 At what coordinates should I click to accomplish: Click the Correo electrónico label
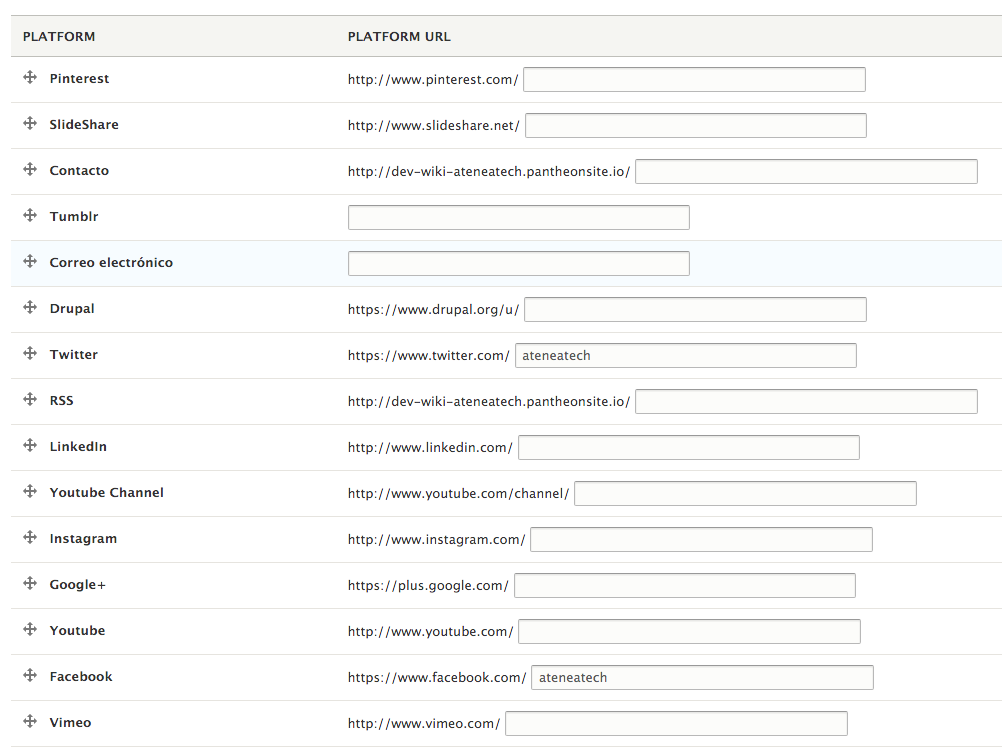(111, 262)
